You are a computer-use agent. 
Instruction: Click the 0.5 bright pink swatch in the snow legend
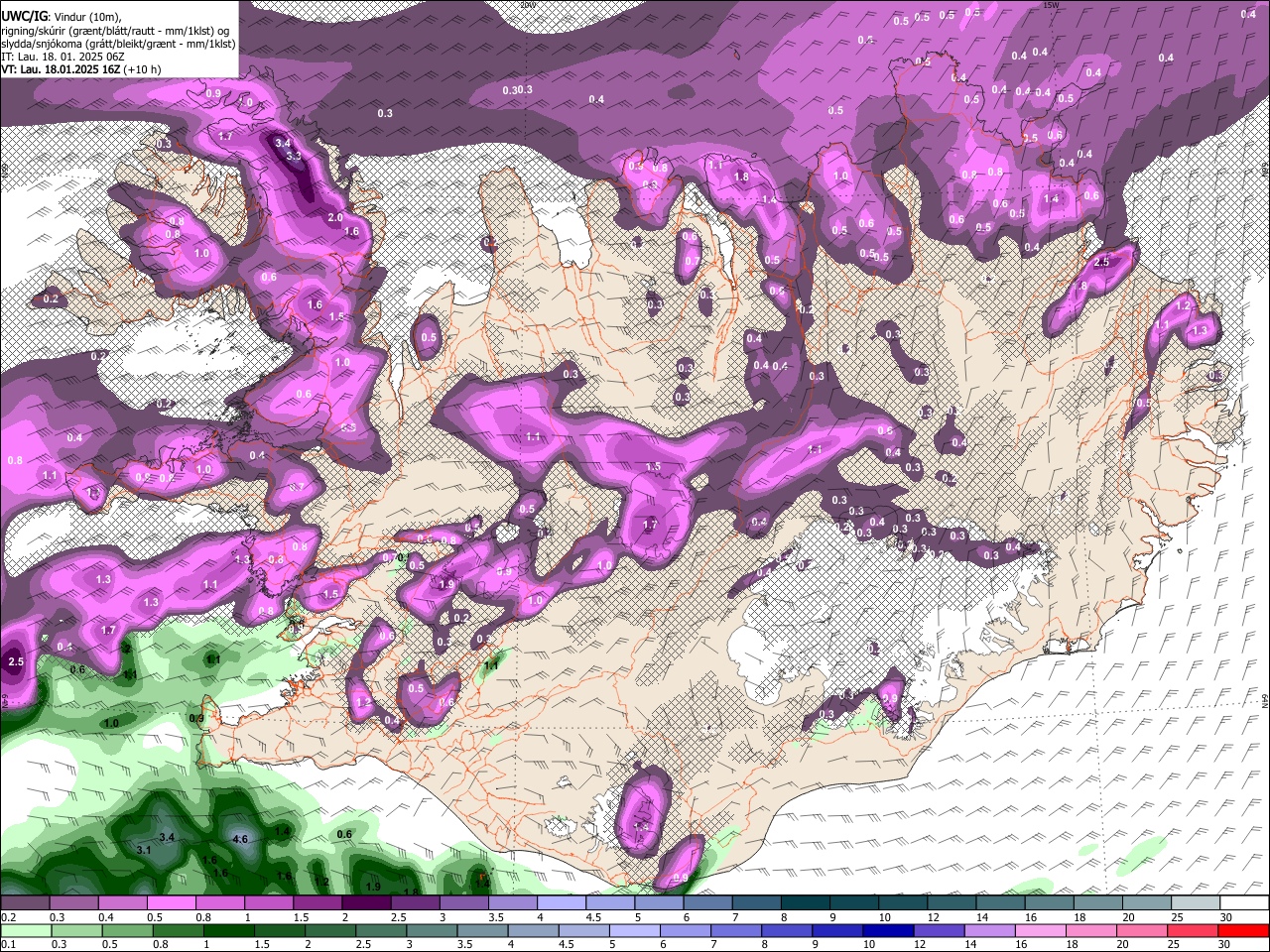pos(171,904)
